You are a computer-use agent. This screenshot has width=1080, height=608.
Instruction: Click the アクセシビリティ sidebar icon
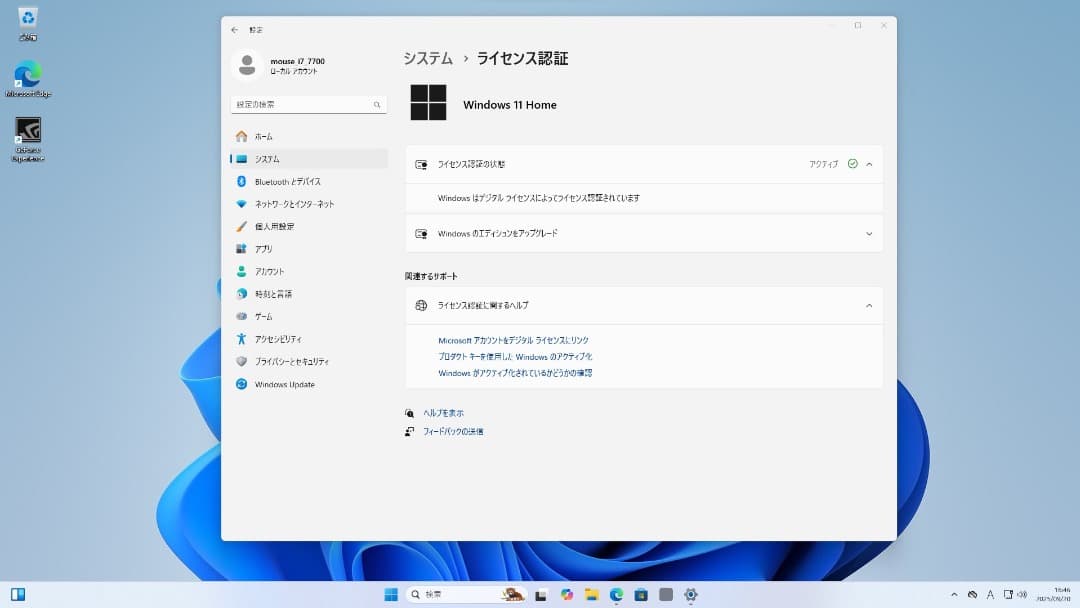click(240, 338)
